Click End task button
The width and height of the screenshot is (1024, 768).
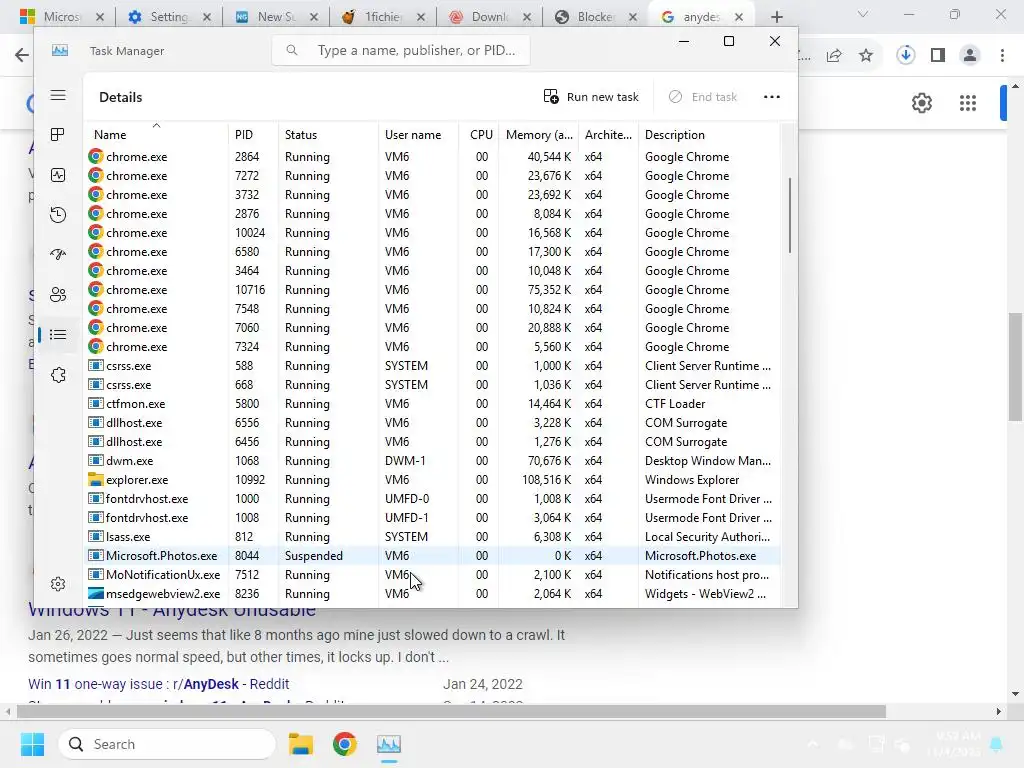click(703, 97)
